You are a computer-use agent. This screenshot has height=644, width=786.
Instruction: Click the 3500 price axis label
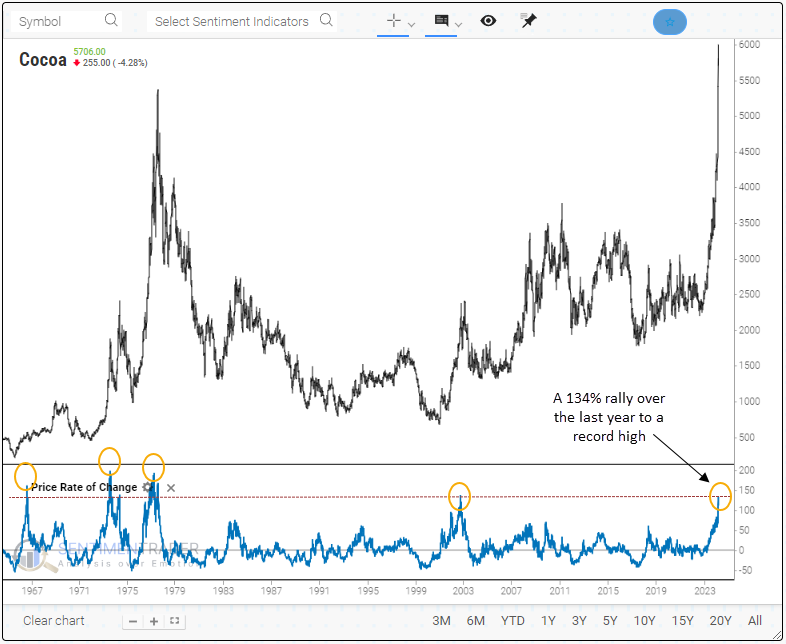coord(749,223)
